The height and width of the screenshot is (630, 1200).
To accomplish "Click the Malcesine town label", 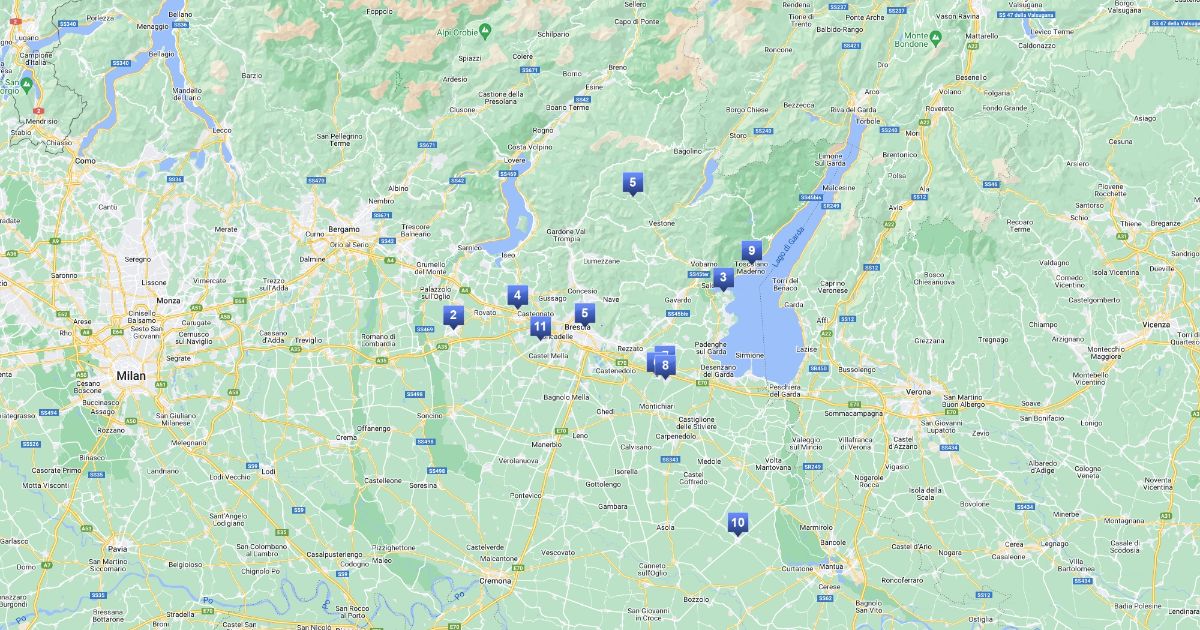I will [x=837, y=187].
